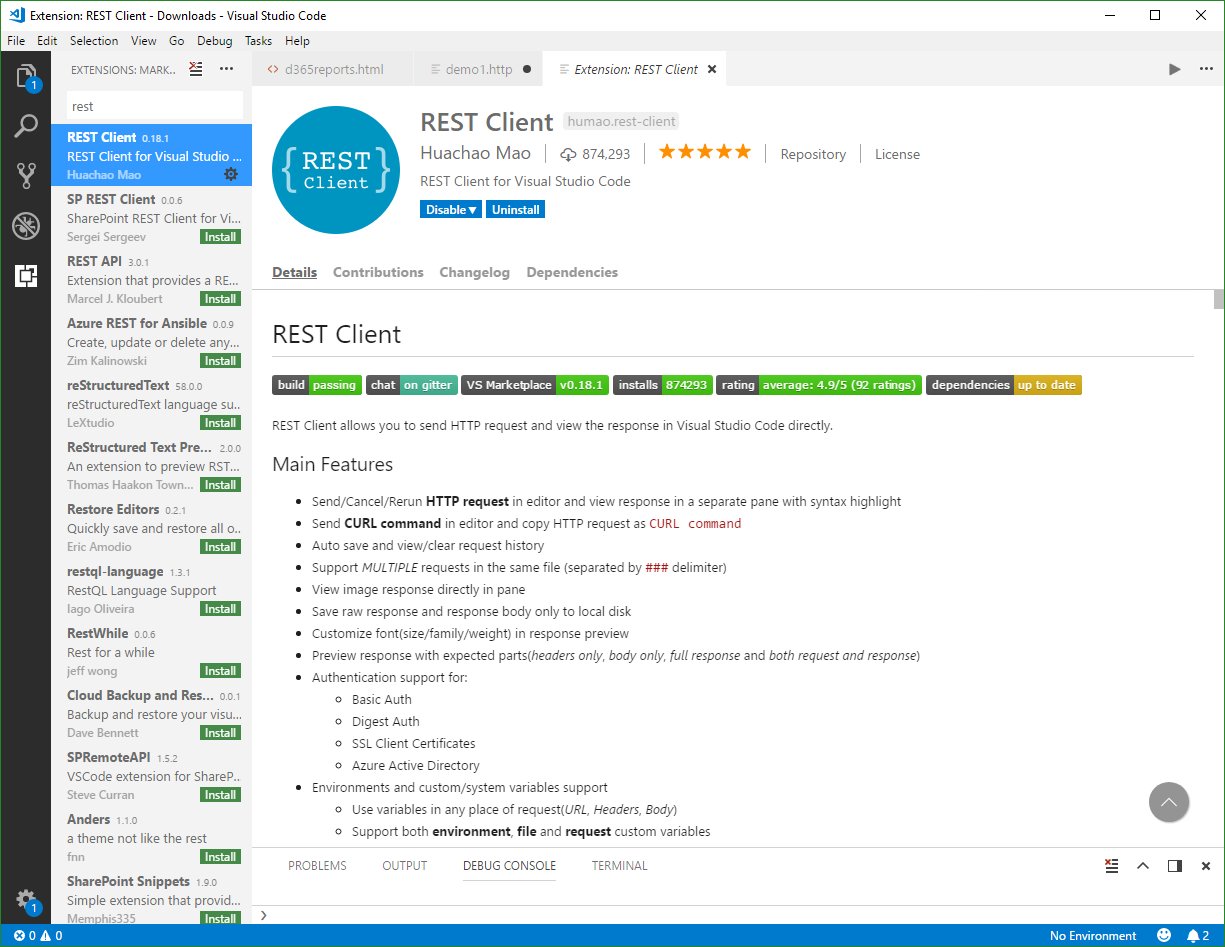Open the Source Control view icon
This screenshot has width=1225, height=947.
(x=26, y=177)
